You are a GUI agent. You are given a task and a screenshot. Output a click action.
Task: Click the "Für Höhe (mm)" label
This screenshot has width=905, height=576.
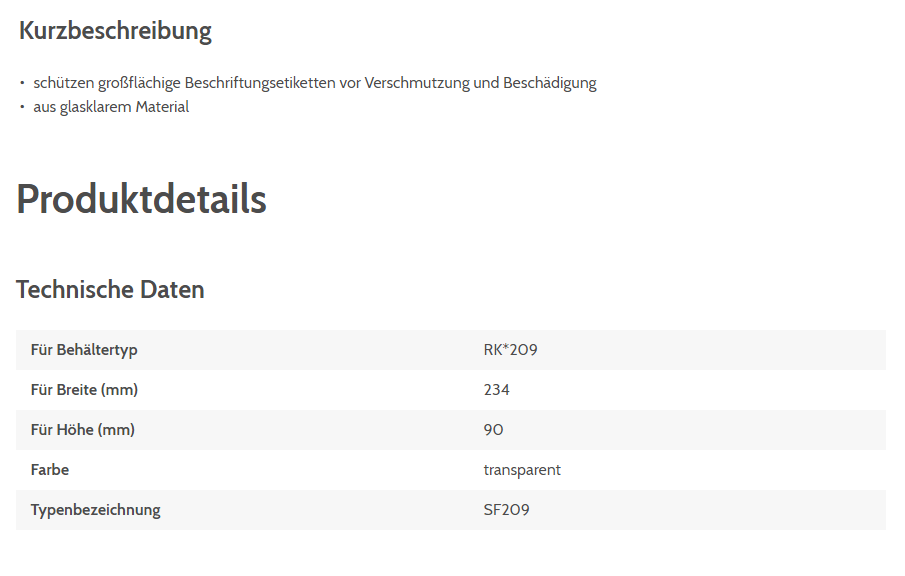(x=82, y=430)
